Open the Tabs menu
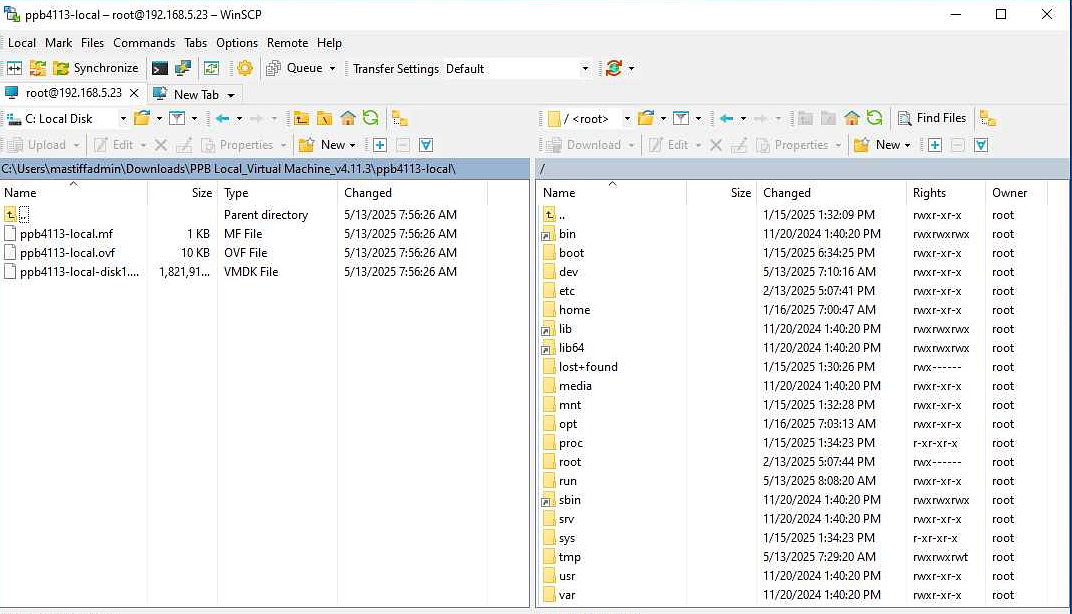The height and width of the screenshot is (614, 1072). 196,42
